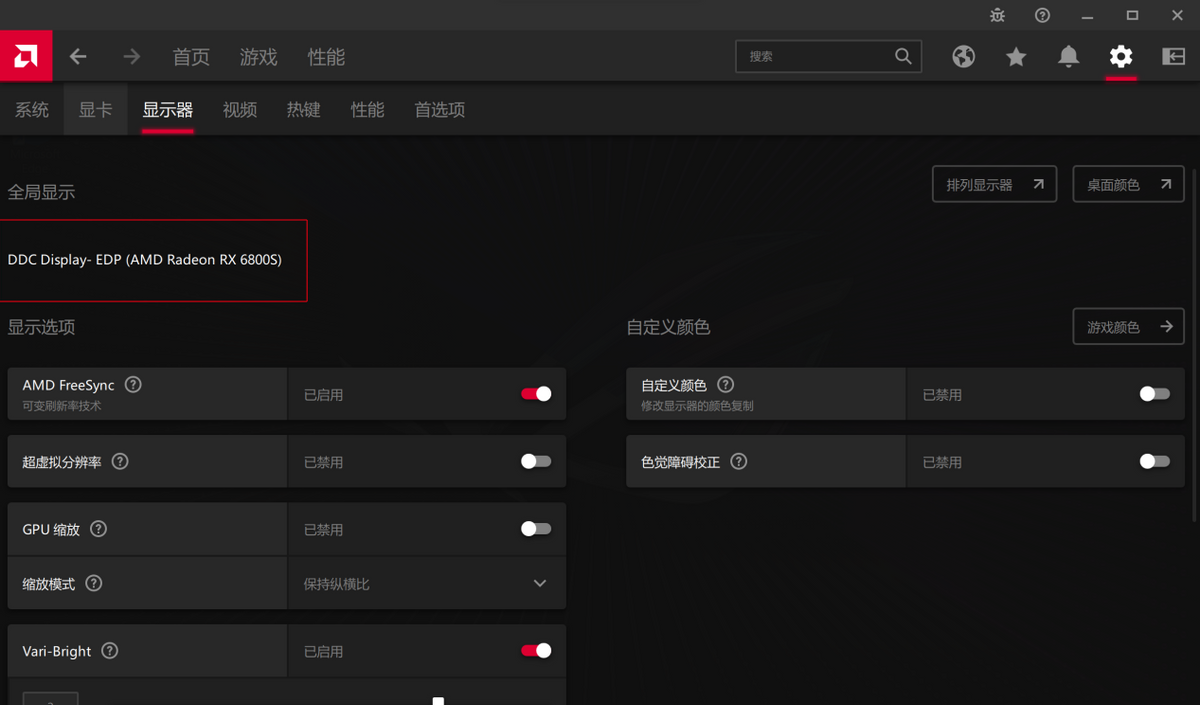The height and width of the screenshot is (705, 1200).
Task: Toggle the sidebar panel icon
Action: [x=1174, y=57]
